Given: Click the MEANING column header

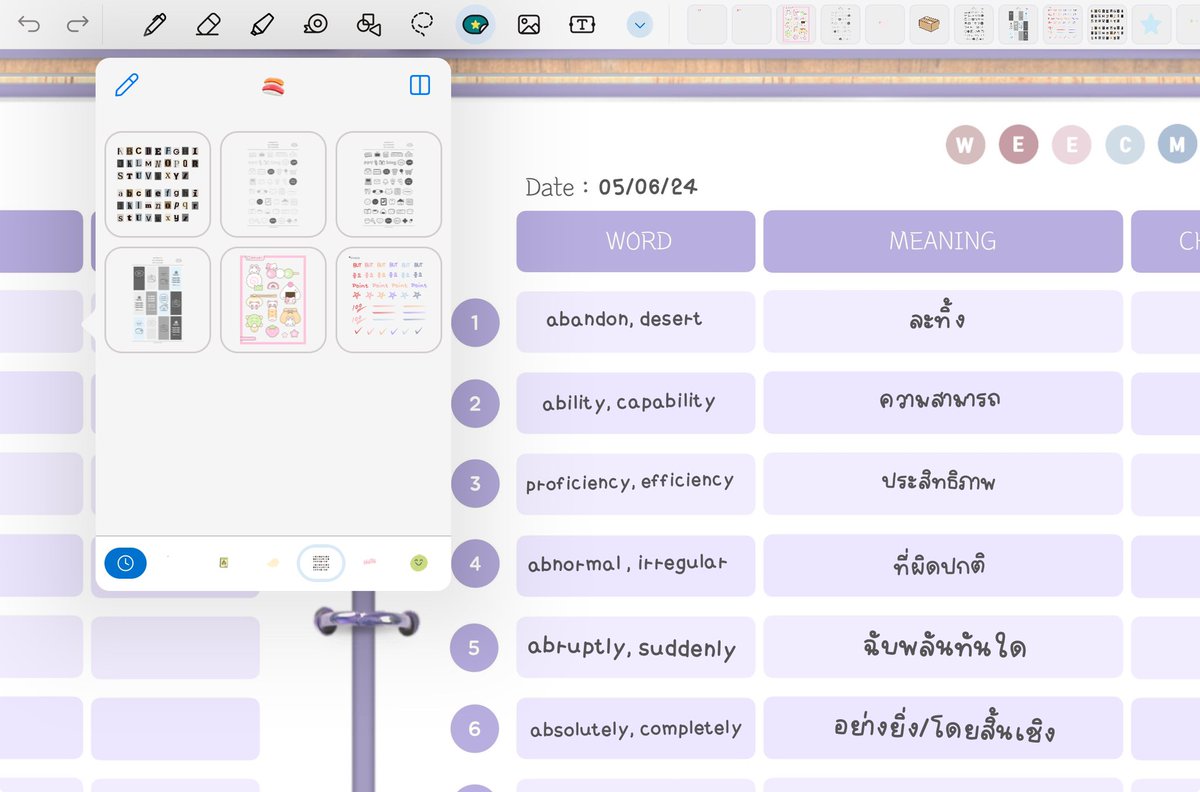Looking at the screenshot, I should (x=943, y=241).
